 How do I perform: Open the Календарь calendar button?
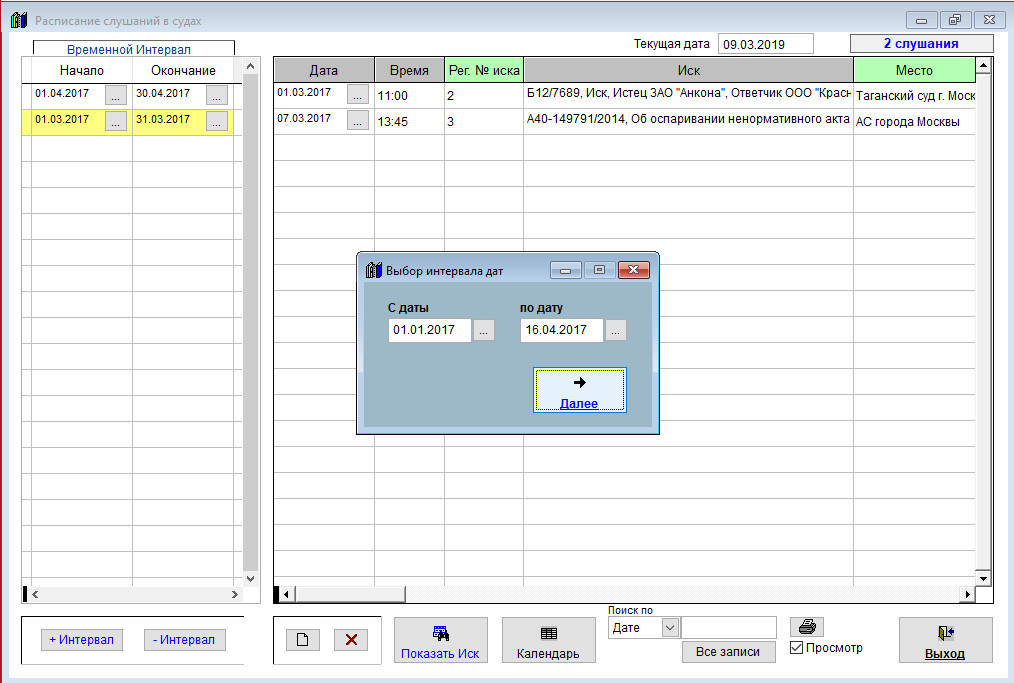pyautogui.click(x=548, y=640)
